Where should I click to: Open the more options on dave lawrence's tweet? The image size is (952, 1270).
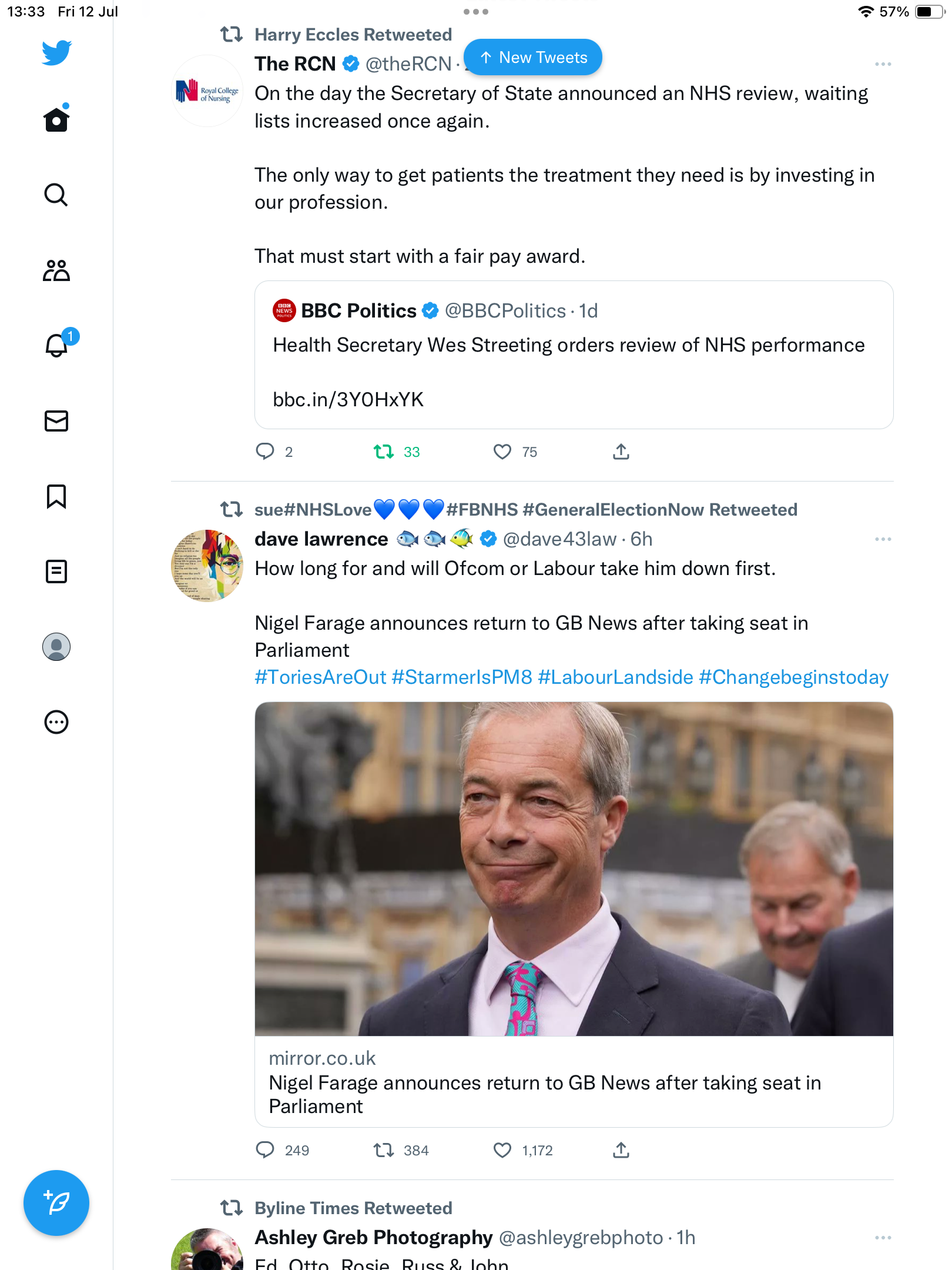click(883, 539)
